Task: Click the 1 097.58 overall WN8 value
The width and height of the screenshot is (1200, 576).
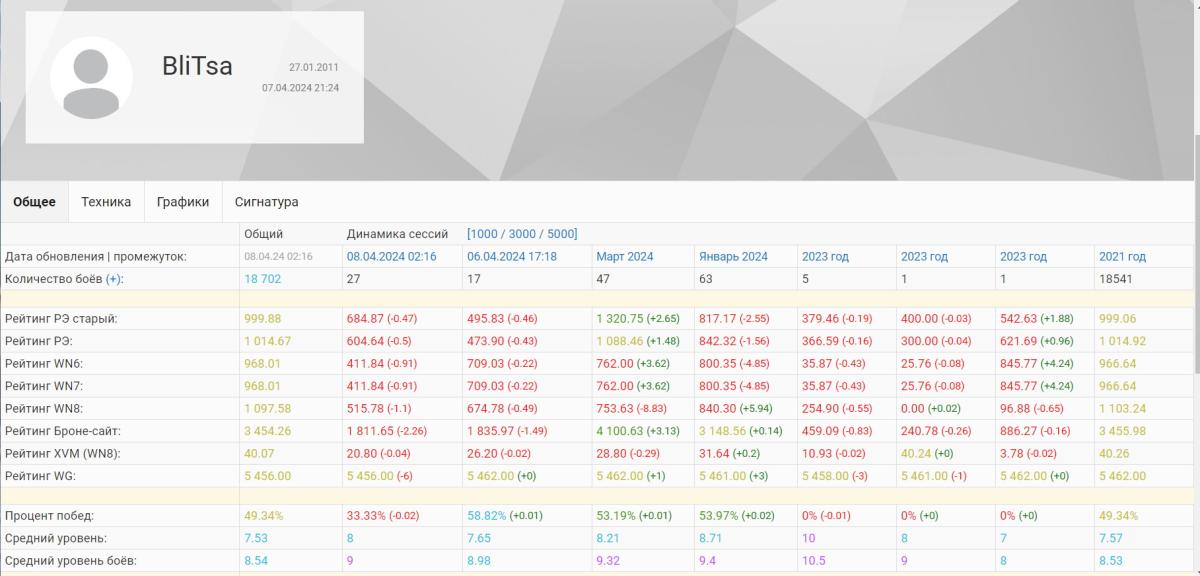Action: tap(267, 408)
